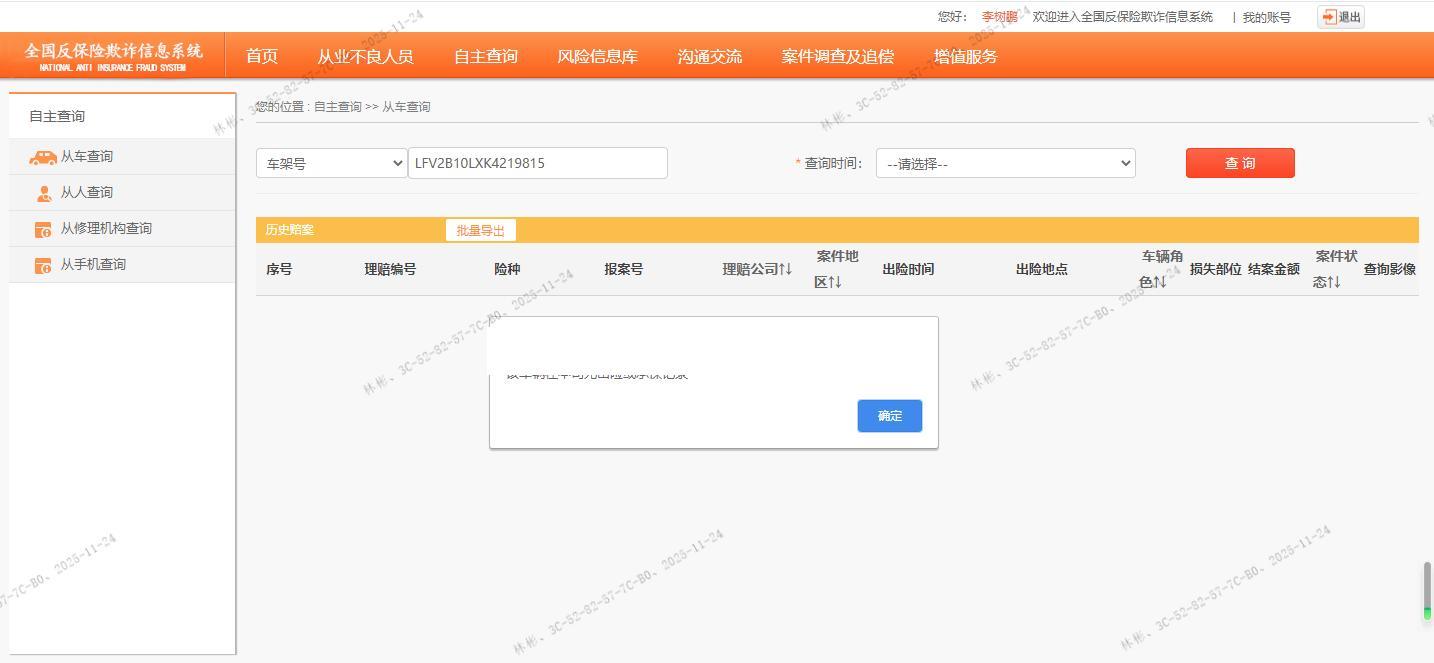Click the 退出 logout icon button

coord(1340,17)
